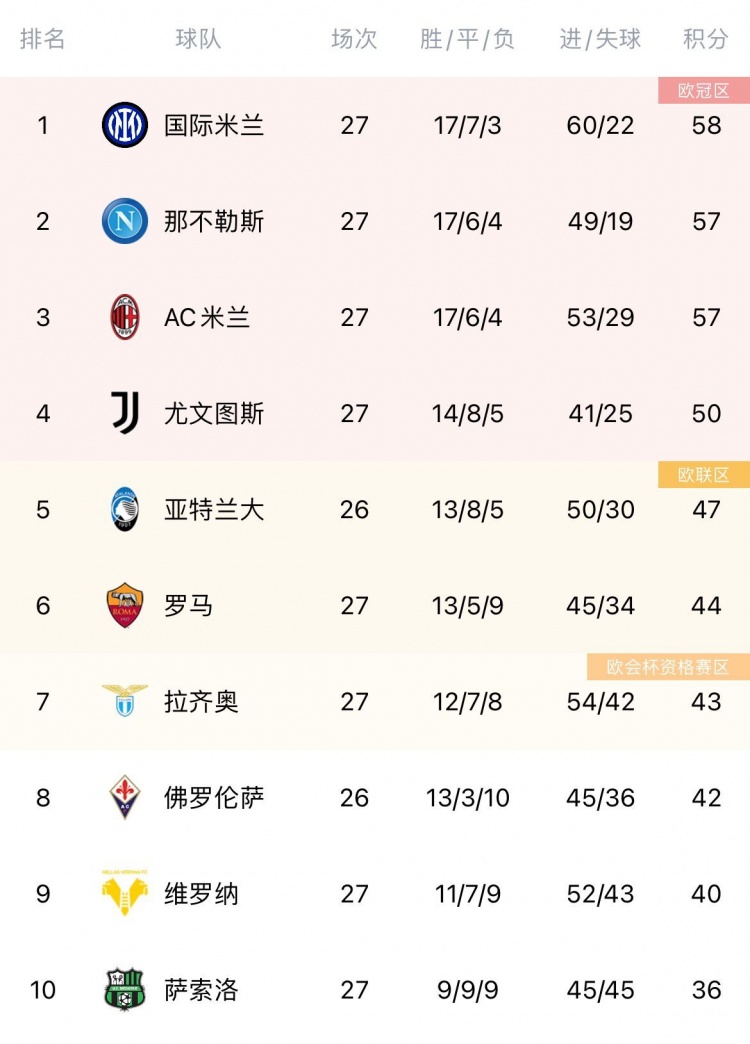Viewport: 750px width, 1044px height.
Task: Select the 场次 column header
Action: (354, 39)
